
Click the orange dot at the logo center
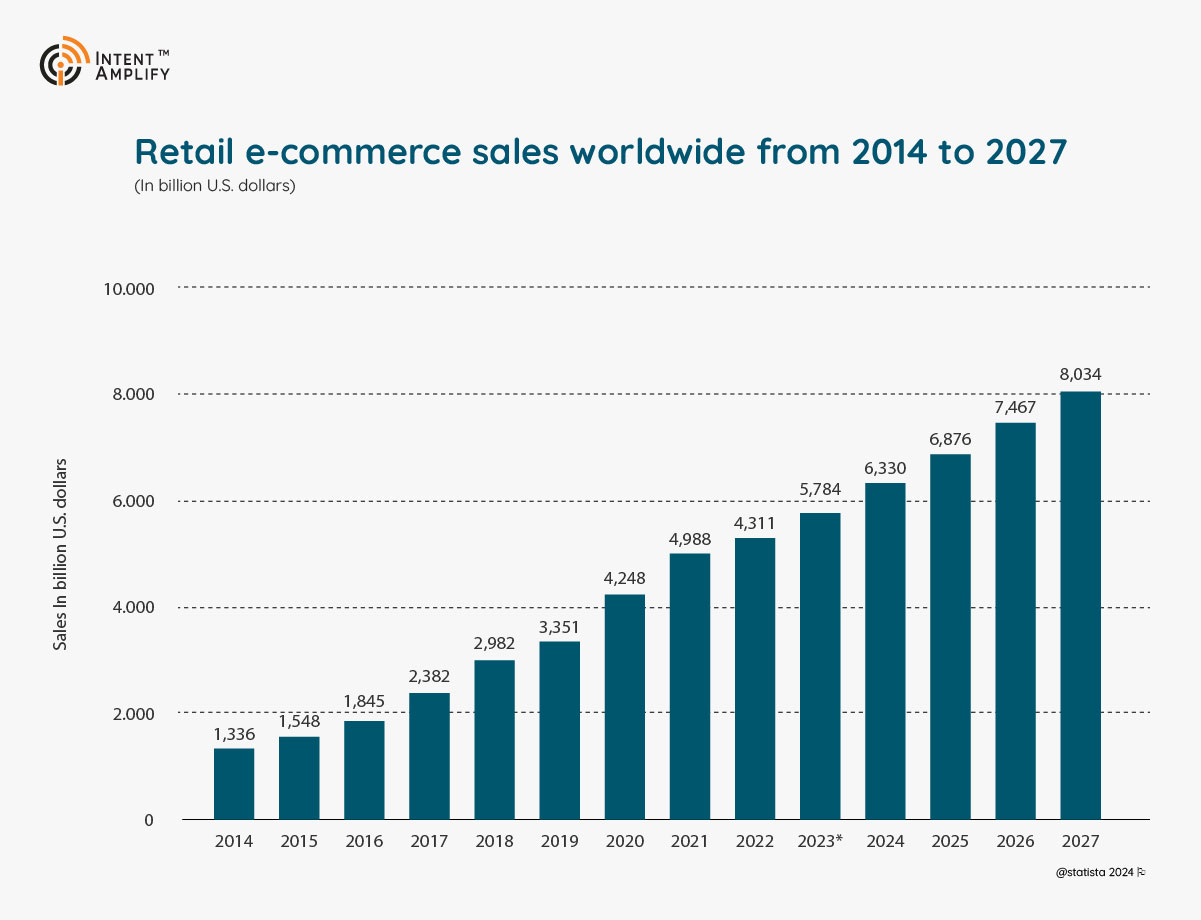point(60,64)
